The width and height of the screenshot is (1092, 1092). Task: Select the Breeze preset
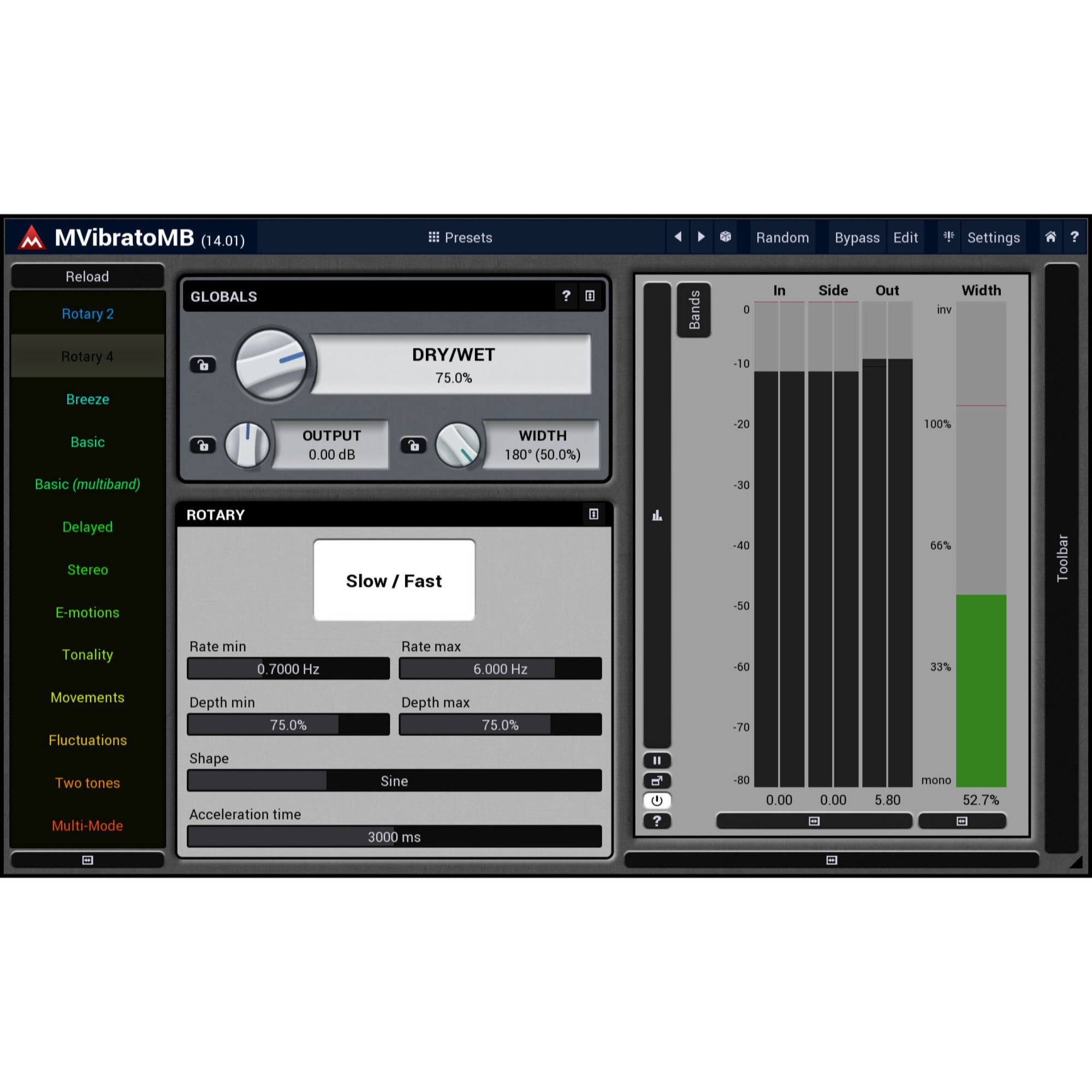click(87, 399)
